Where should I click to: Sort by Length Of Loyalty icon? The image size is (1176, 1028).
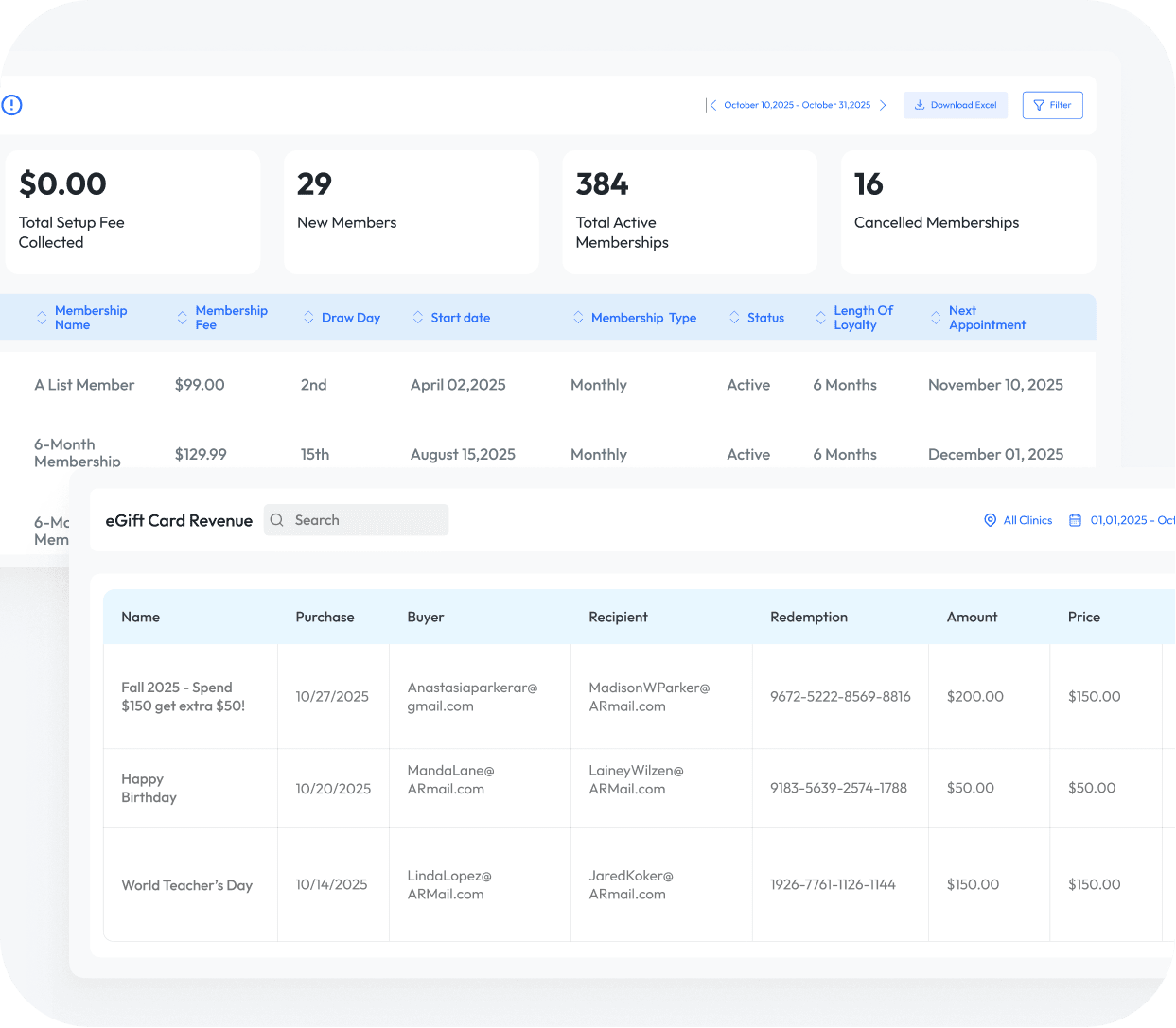coord(820,318)
